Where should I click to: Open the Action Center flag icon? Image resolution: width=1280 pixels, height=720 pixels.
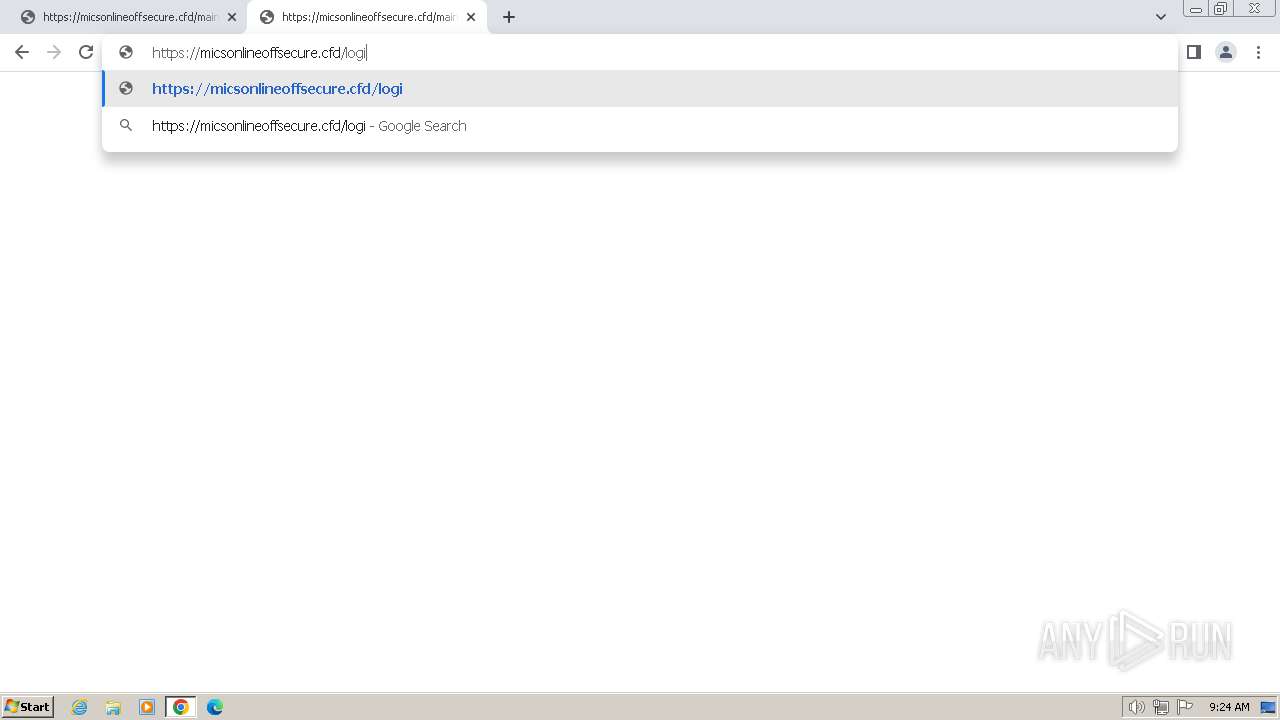pyautogui.click(x=1185, y=707)
